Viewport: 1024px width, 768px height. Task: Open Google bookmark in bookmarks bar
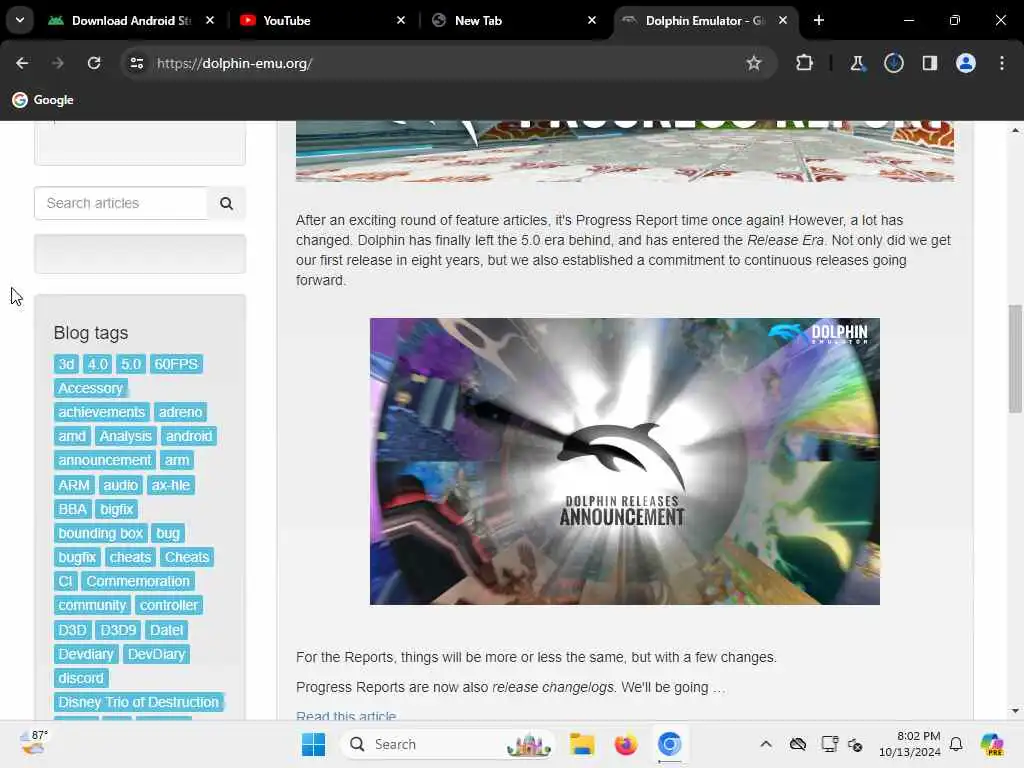click(43, 100)
